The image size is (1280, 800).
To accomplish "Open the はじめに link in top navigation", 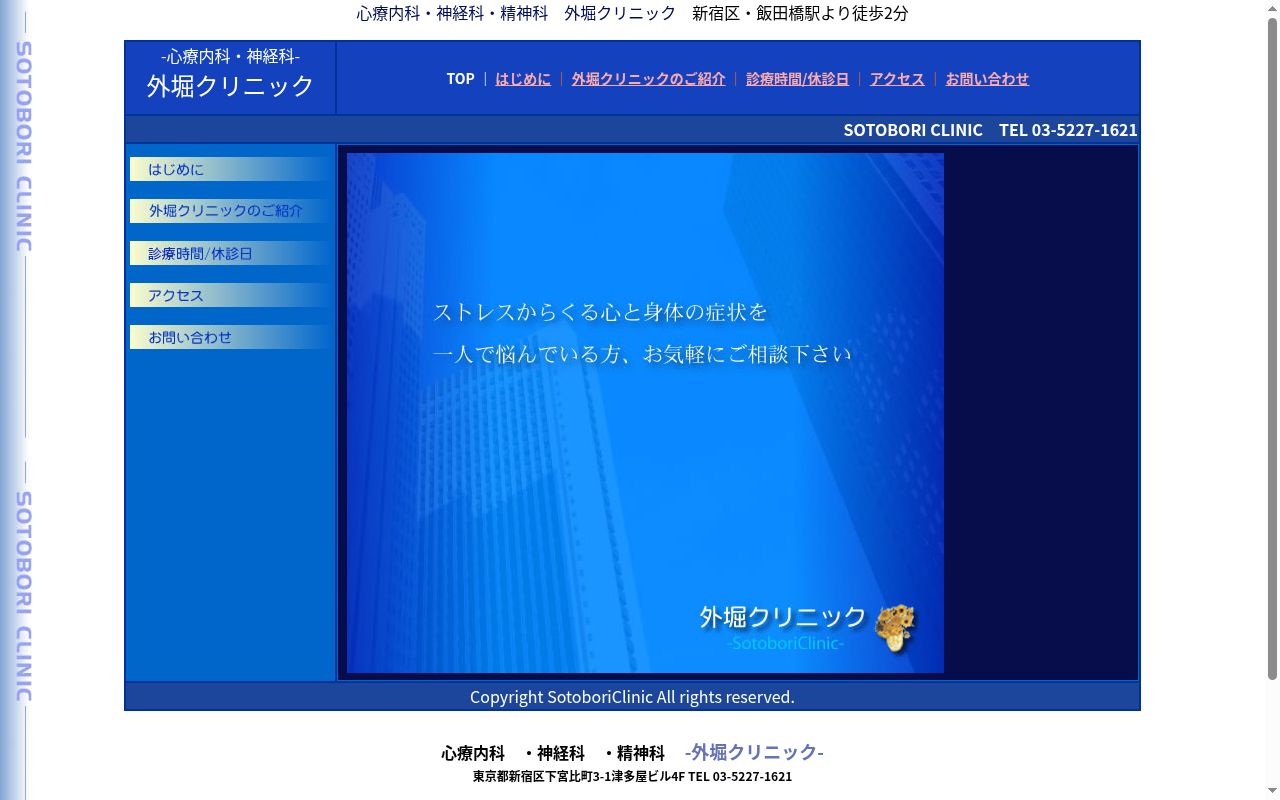I will (x=523, y=79).
